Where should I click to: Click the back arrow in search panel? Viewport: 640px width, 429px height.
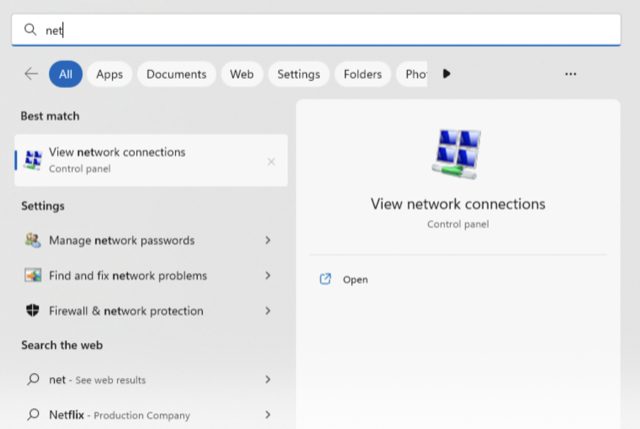31,74
